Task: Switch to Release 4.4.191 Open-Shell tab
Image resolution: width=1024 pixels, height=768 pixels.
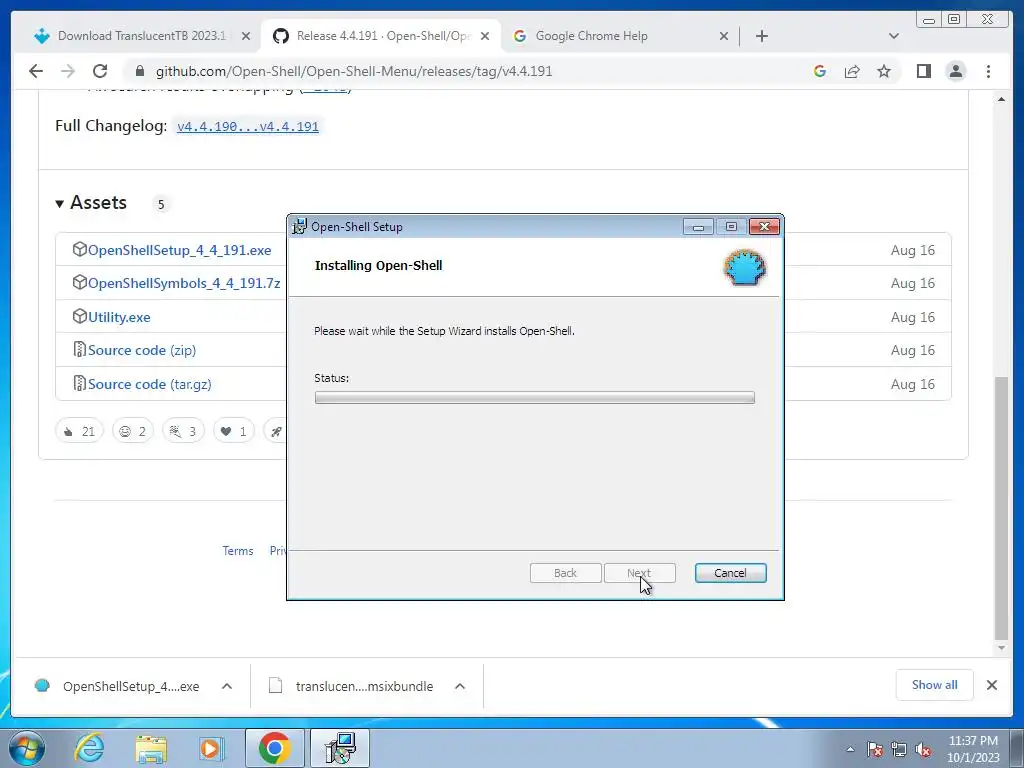Action: click(382, 36)
